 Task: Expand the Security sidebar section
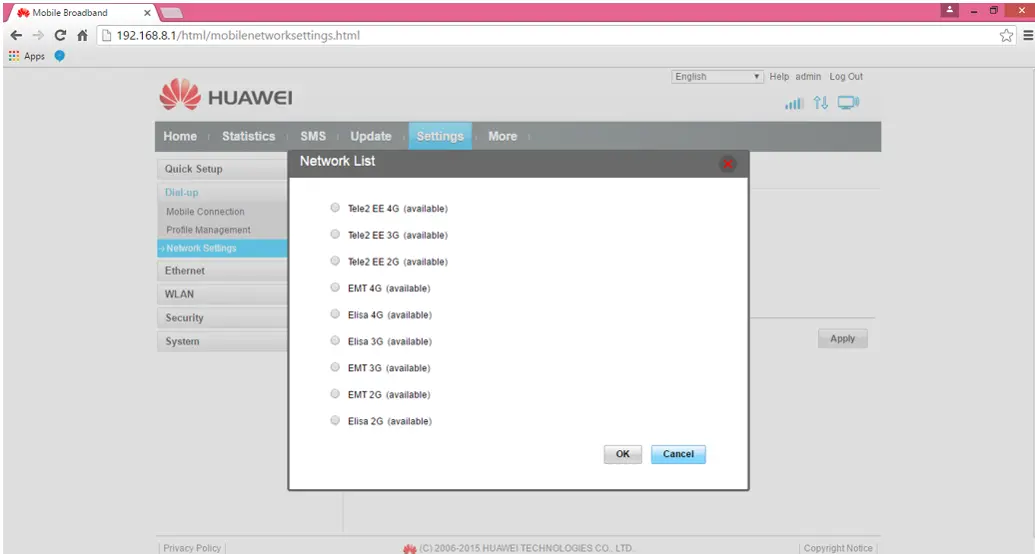(x=222, y=318)
